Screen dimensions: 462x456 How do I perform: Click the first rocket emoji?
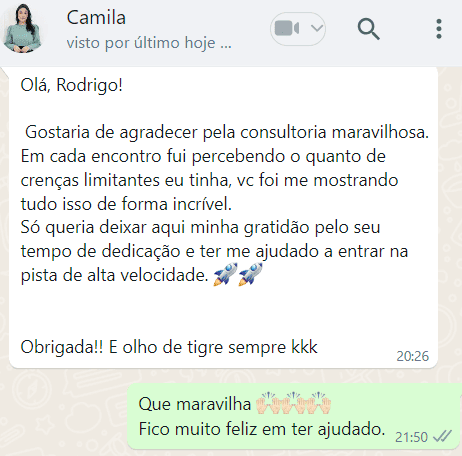(226, 274)
